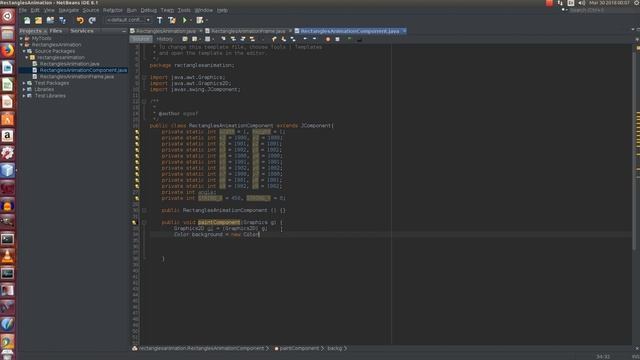The image size is (640, 360).
Task: Click the lightbulb hint beside paintComponent line
Action: [x=134, y=222]
